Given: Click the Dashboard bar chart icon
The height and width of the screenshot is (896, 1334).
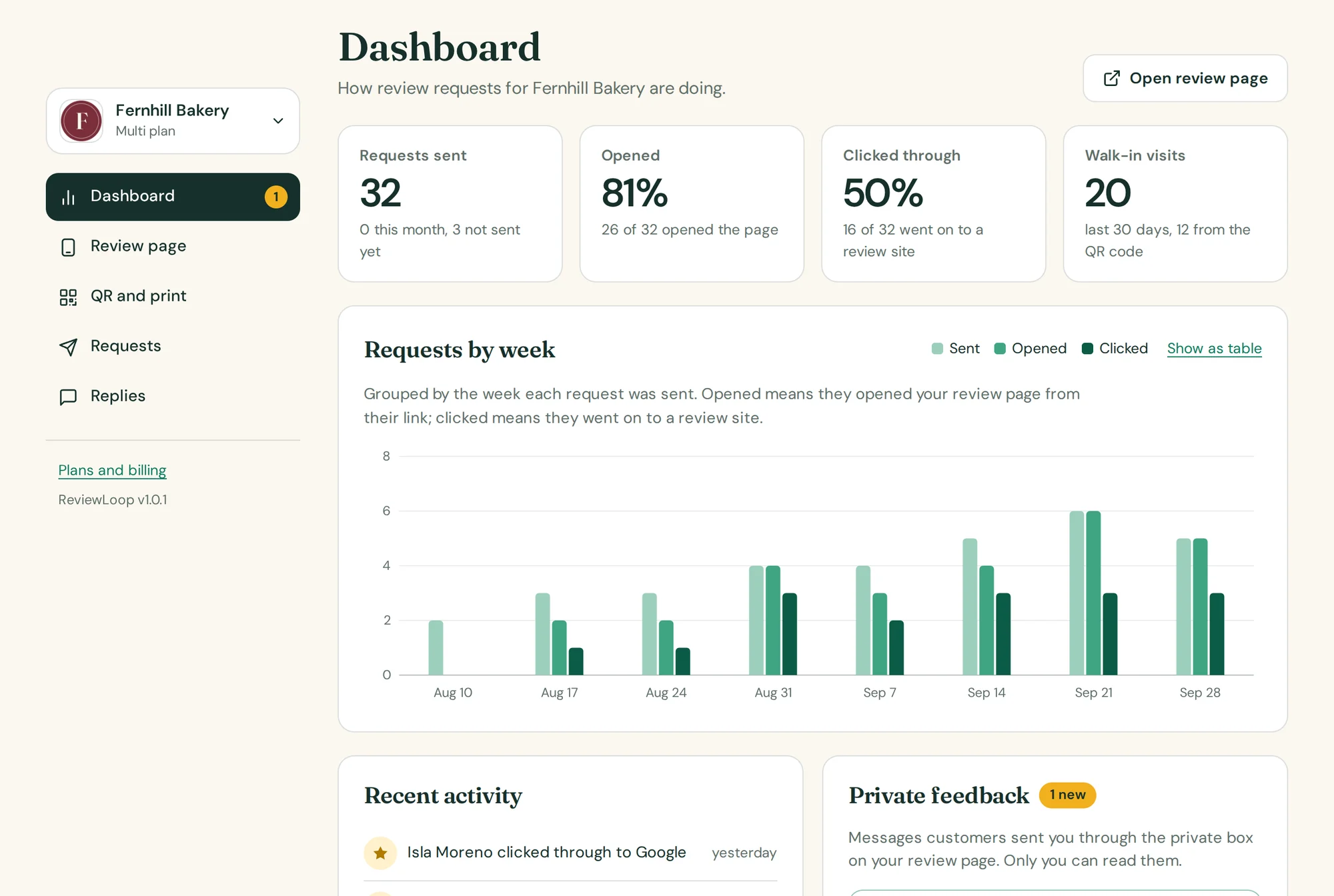Looking at the screenshot, I should point(68,197).
